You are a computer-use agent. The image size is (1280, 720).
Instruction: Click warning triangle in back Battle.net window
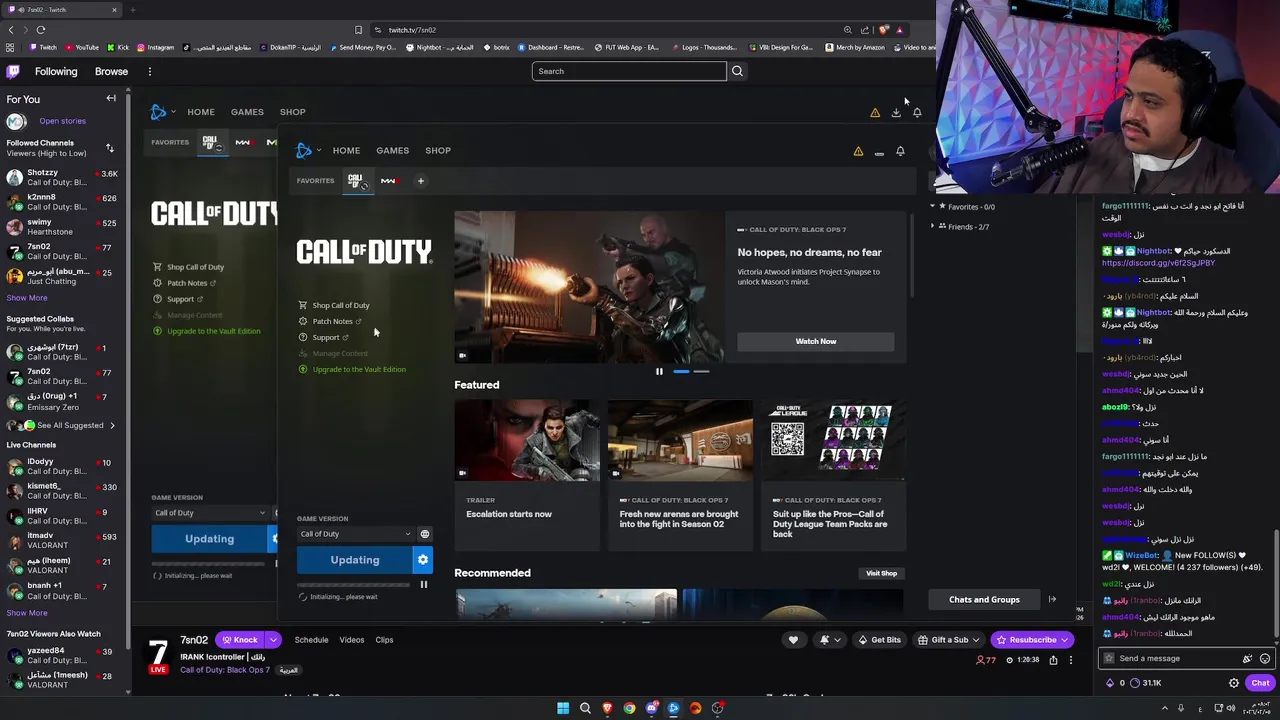[x=875, y=113]
